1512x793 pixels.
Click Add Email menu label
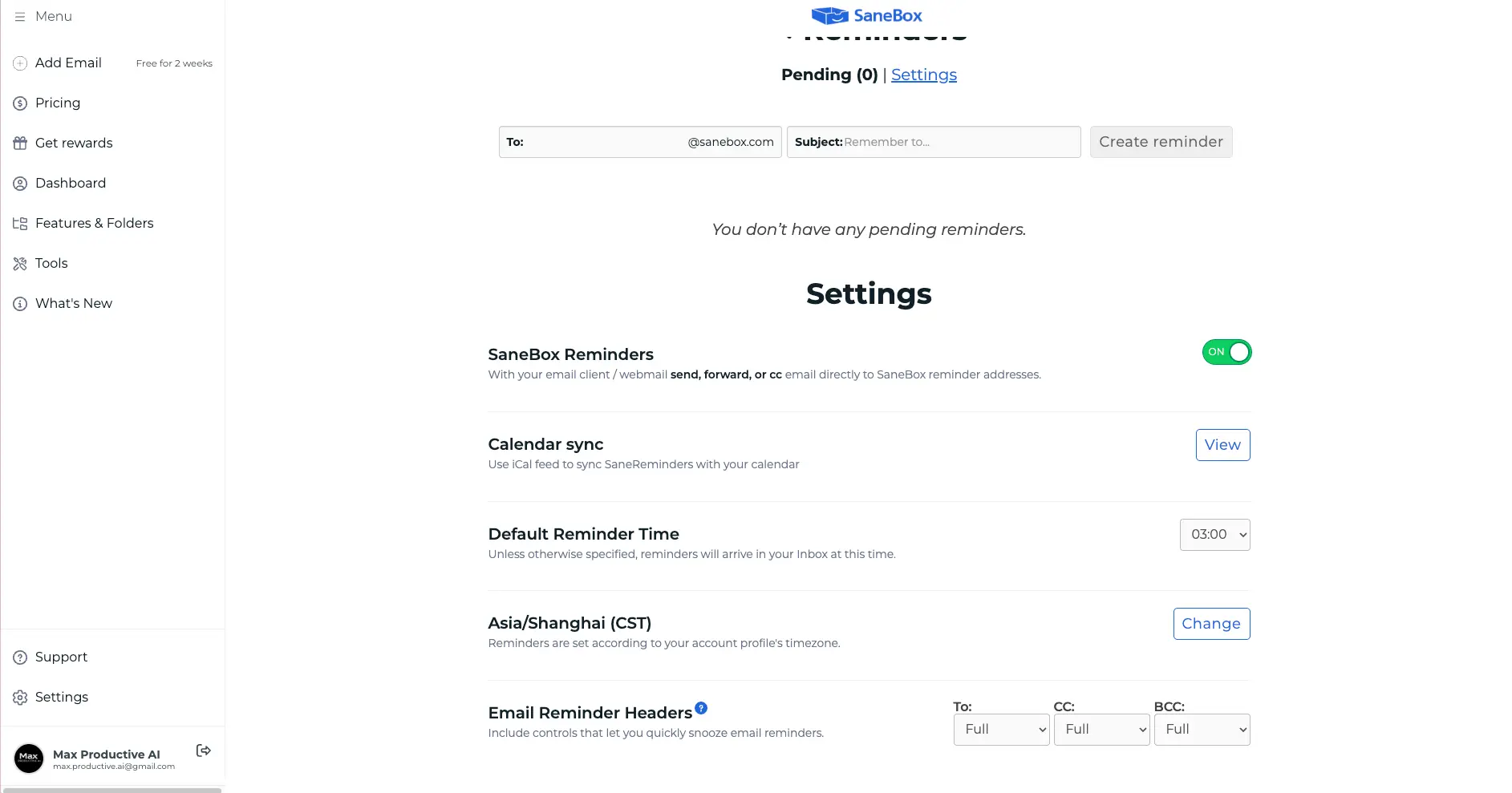pos(68,63)
